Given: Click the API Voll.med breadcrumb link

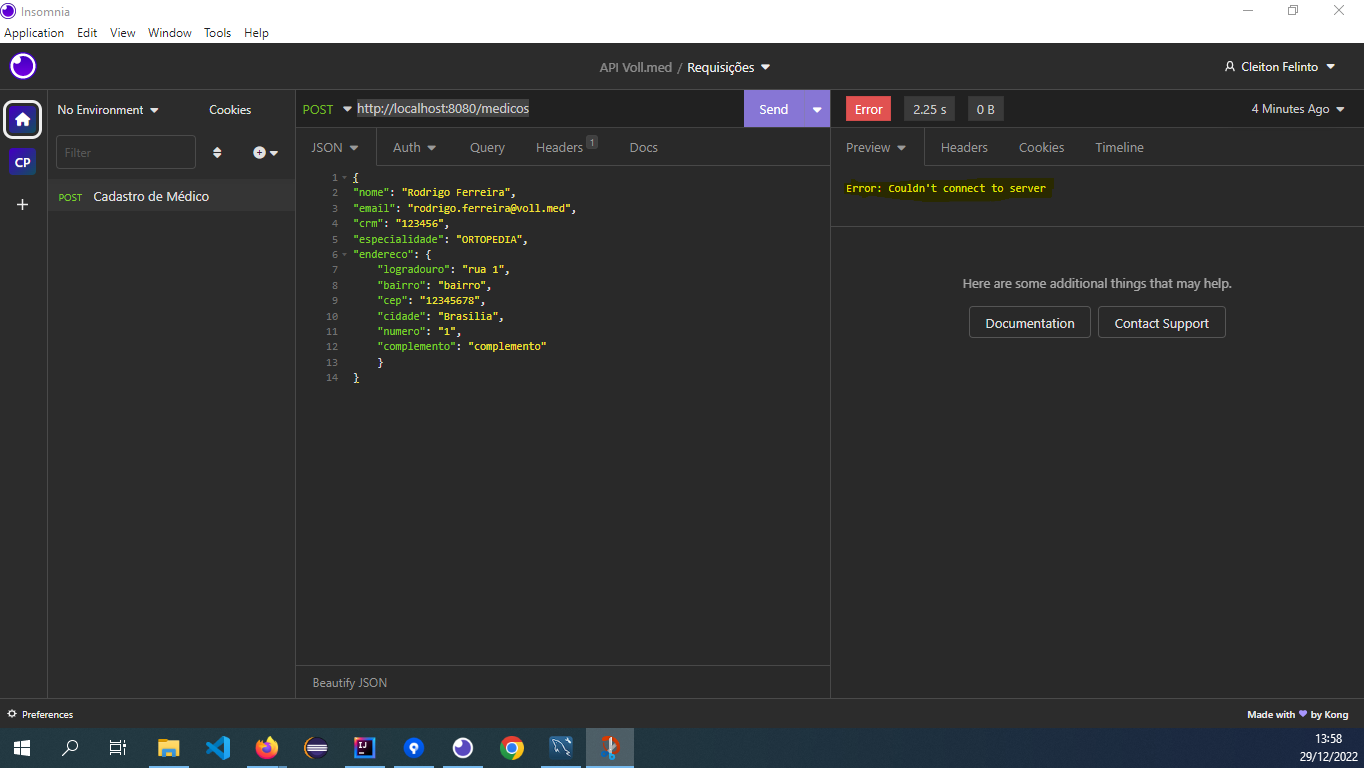Looking at the screenshot, I should tap(636, 67).
